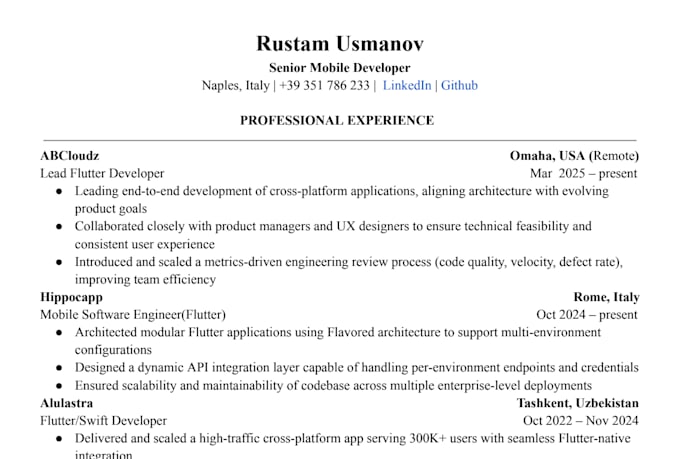Screen dimensions: 680x459
Task: Click the bullet starting 'Designed a dynamic API integration'
Action: (x=356, y=367)
